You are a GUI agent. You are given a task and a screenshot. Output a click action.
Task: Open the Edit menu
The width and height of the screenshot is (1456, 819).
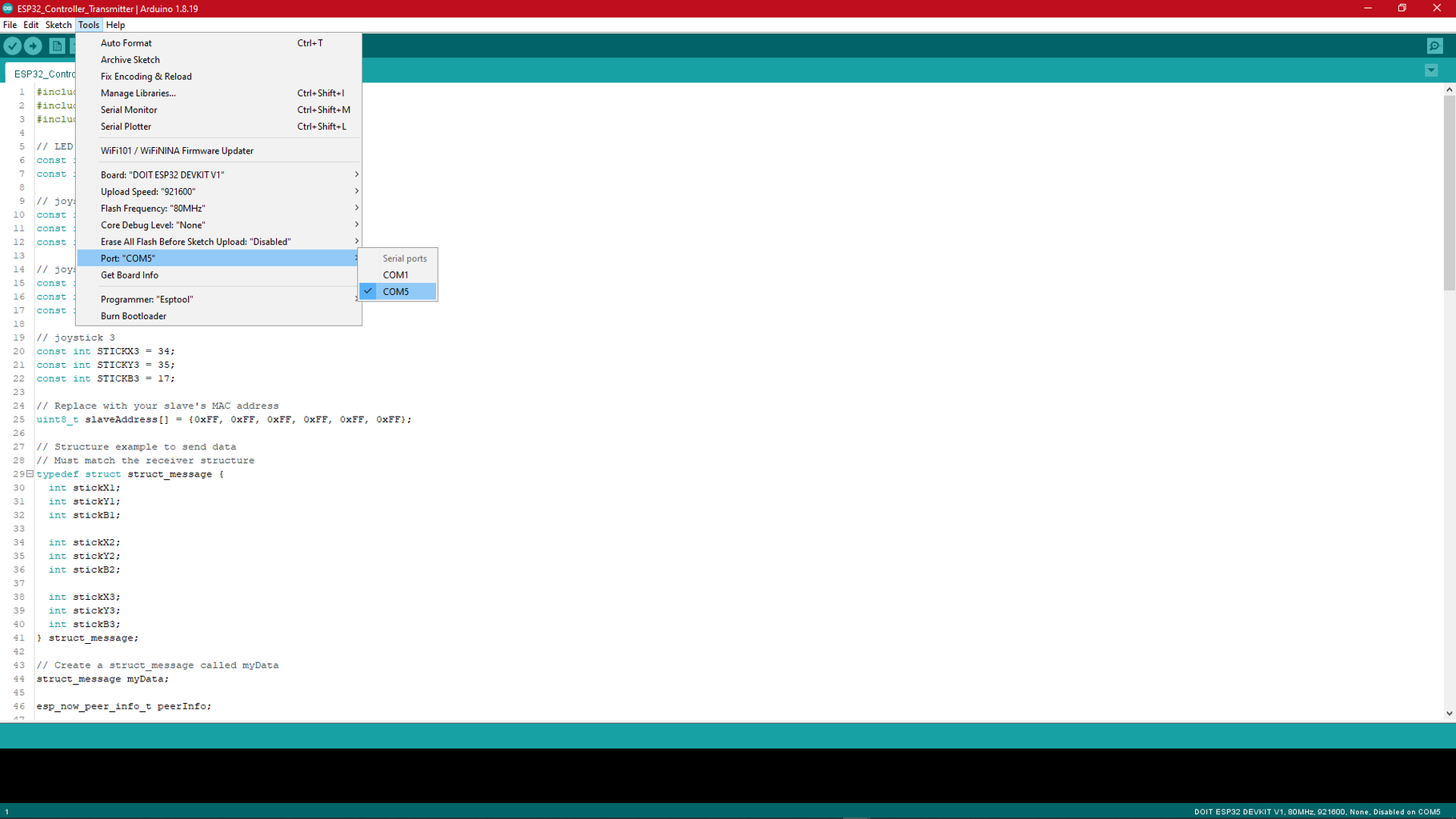pos(31,25)
